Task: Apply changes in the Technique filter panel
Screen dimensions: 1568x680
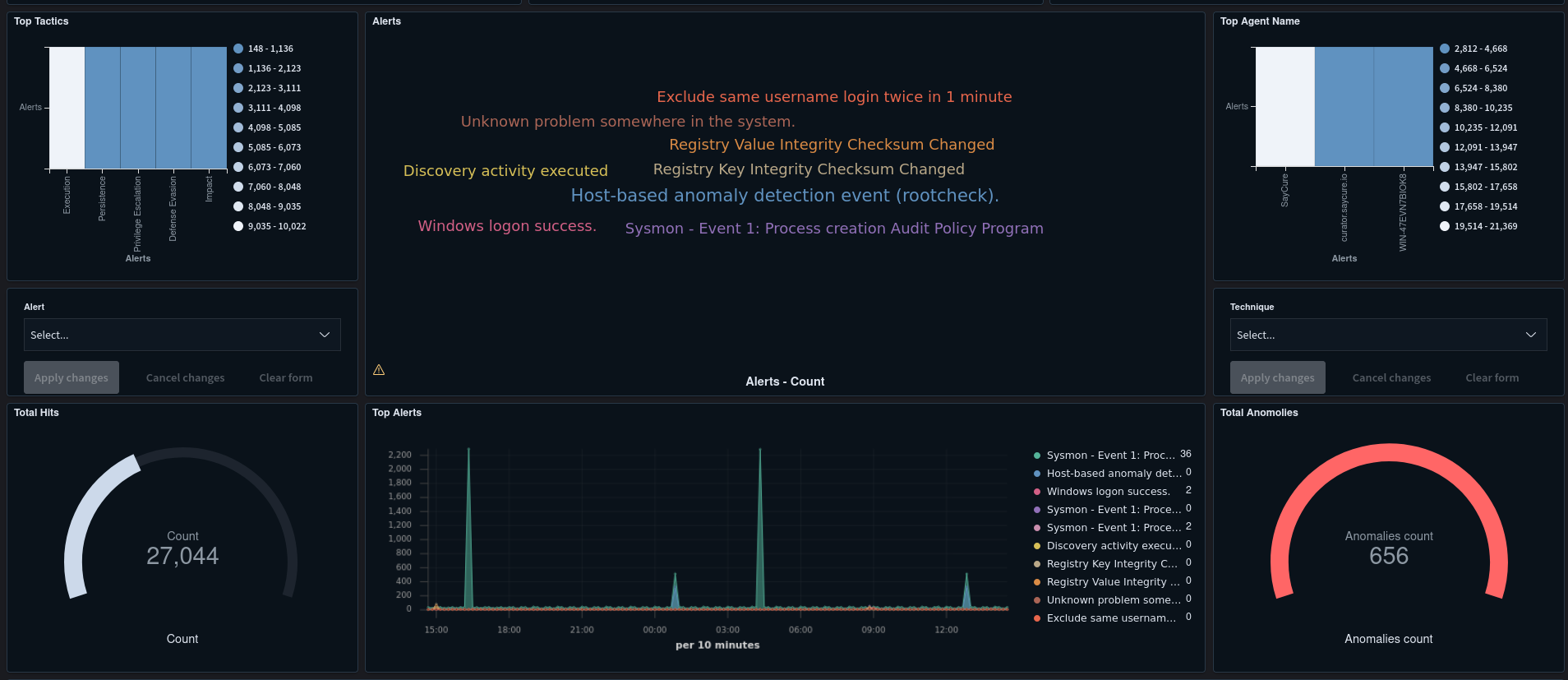Action: click(1277, 377)
